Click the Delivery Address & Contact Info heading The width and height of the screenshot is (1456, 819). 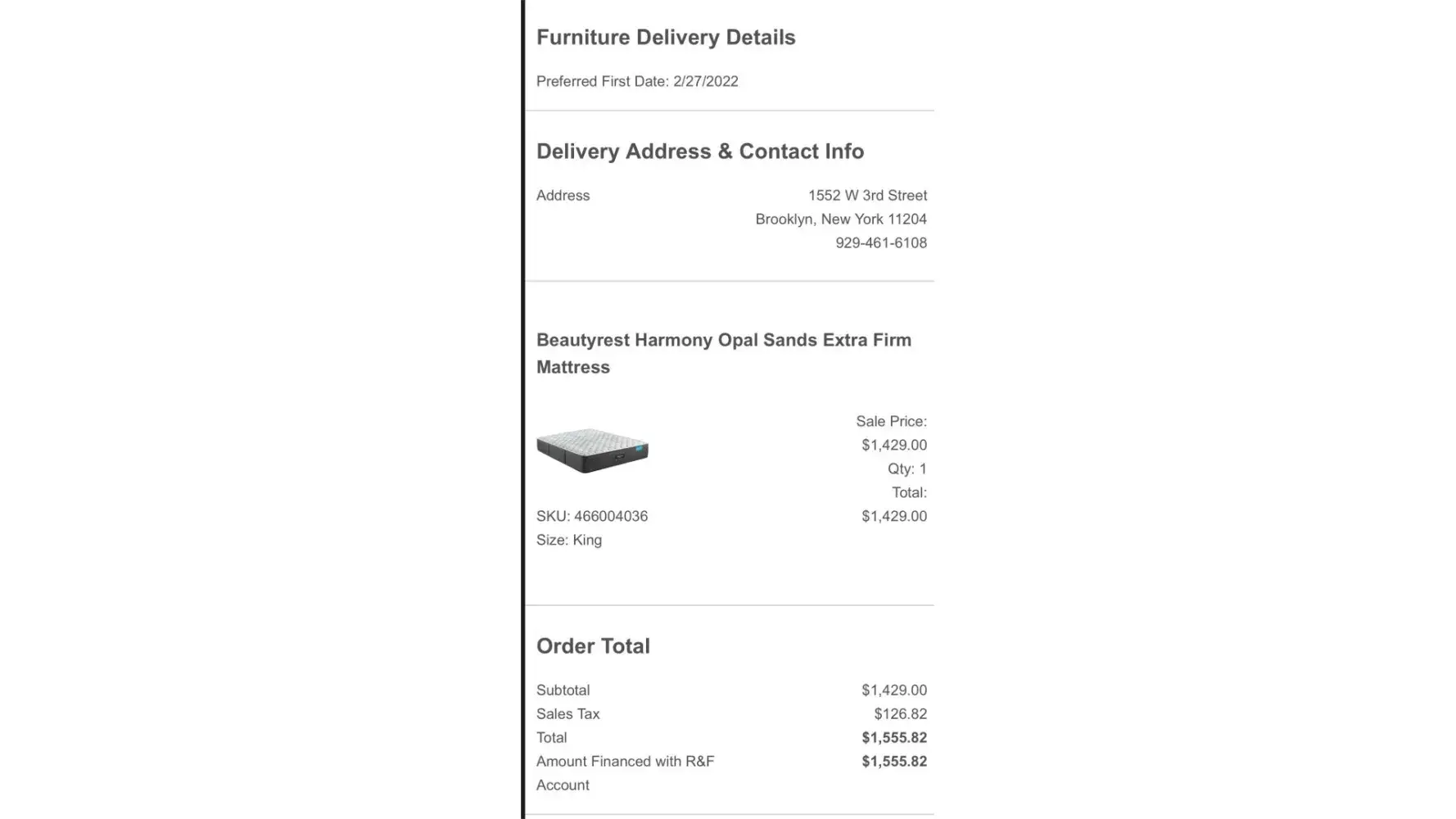click(x=699, y=152)
